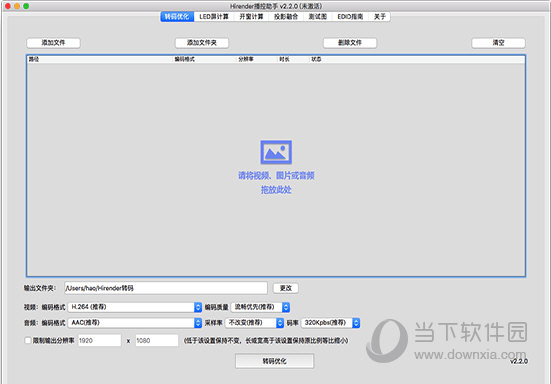Open the 关于 tab
551x384 pixels.
380,17
